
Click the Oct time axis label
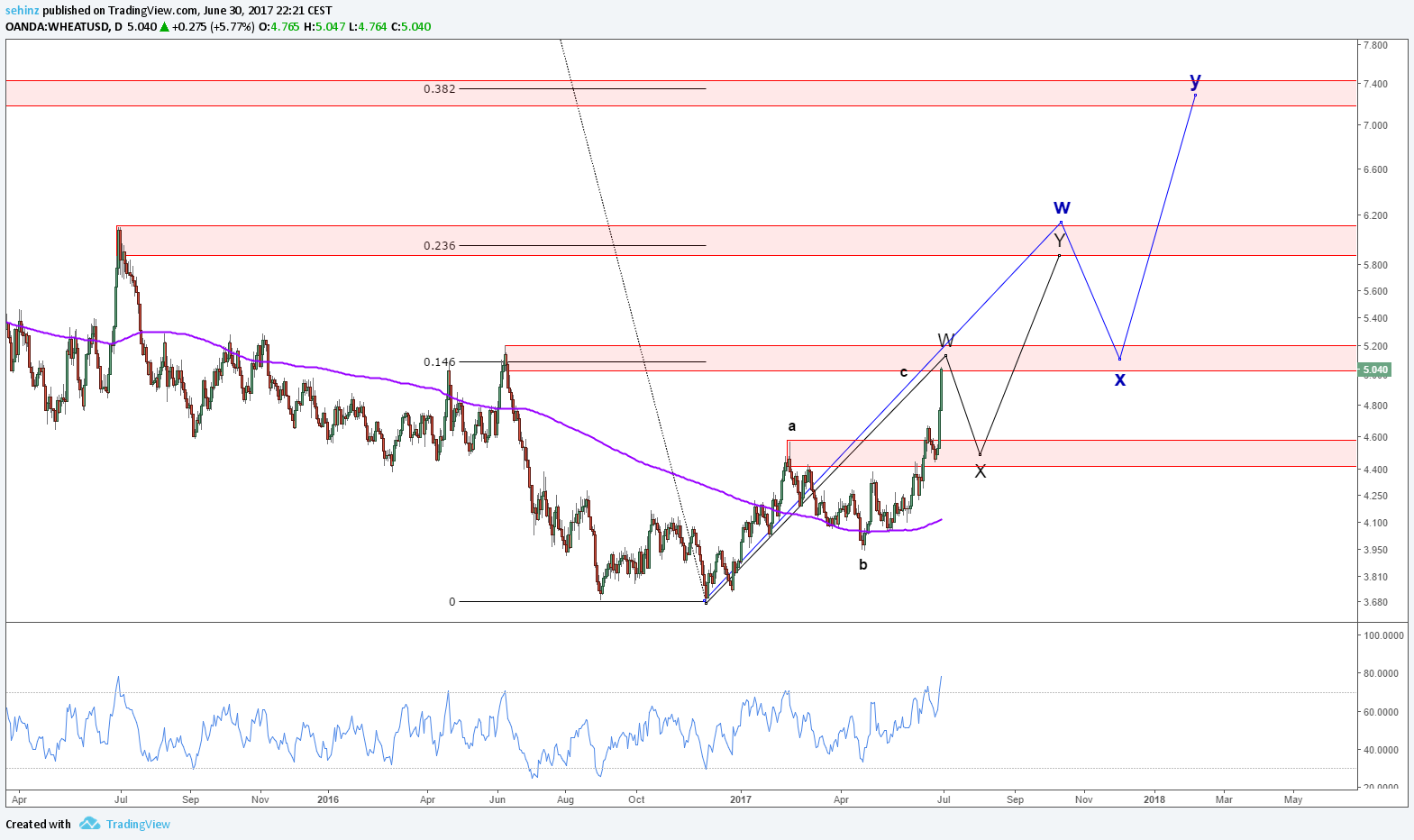(x=636, y=799)
